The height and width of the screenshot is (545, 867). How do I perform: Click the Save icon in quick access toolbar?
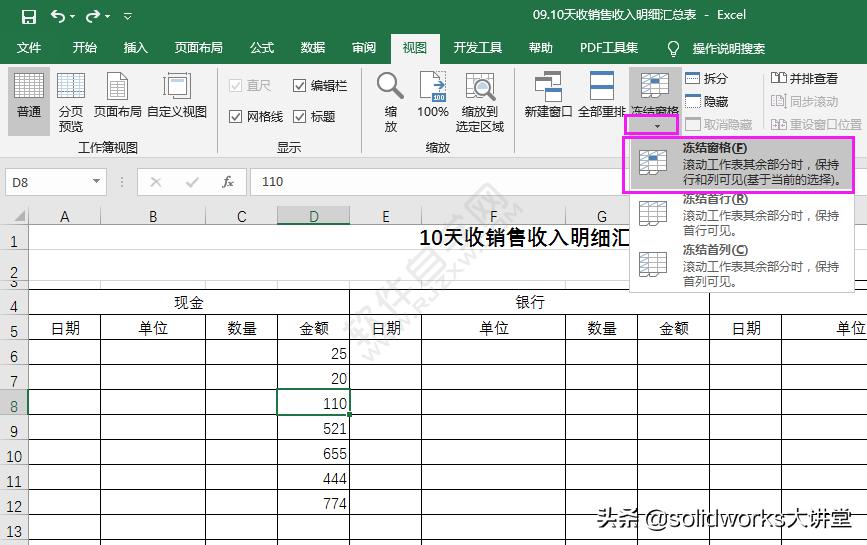[x=29, y=17]
